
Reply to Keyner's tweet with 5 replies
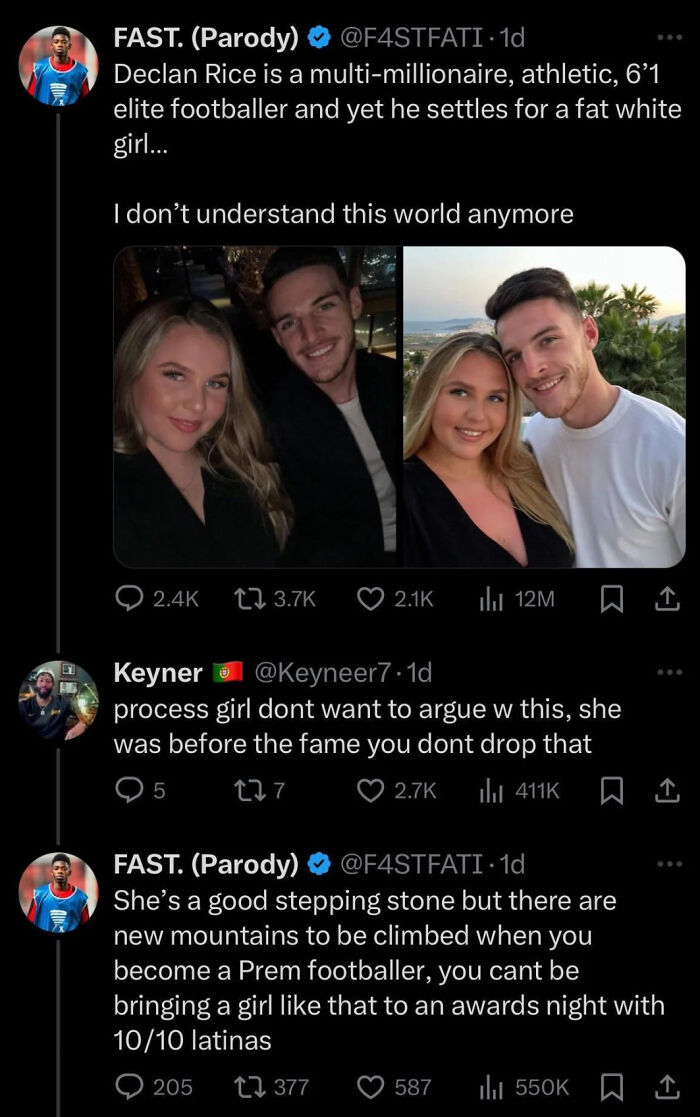pyautogui.click(x=130, y=790)
